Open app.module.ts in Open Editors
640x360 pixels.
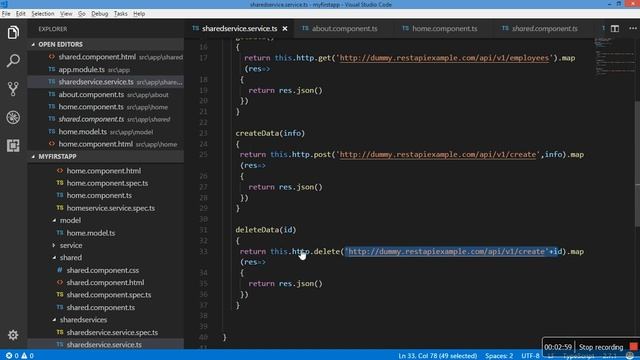(106, 70)
